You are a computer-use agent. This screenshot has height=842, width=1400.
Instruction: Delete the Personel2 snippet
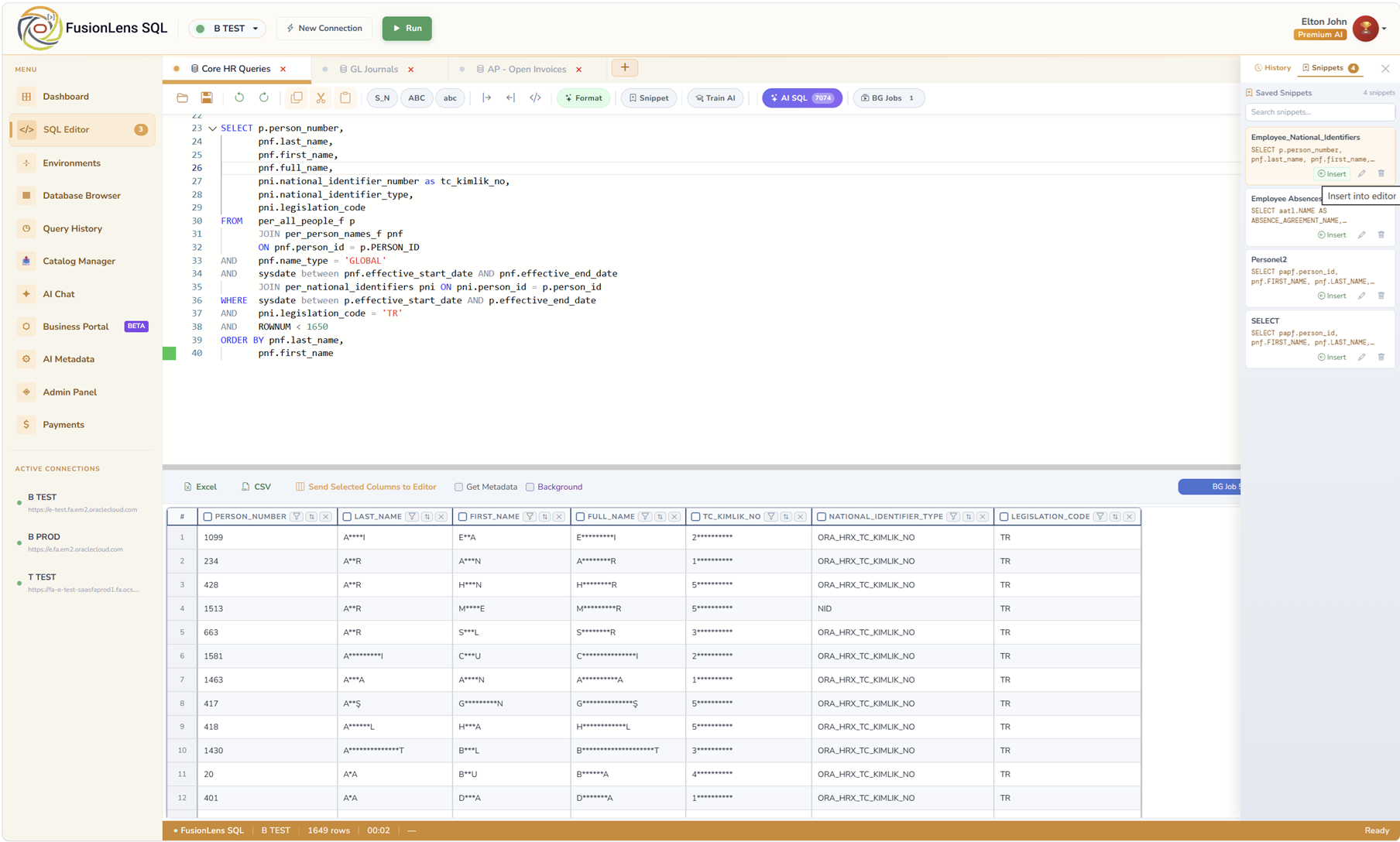[x=1381, y=296]
